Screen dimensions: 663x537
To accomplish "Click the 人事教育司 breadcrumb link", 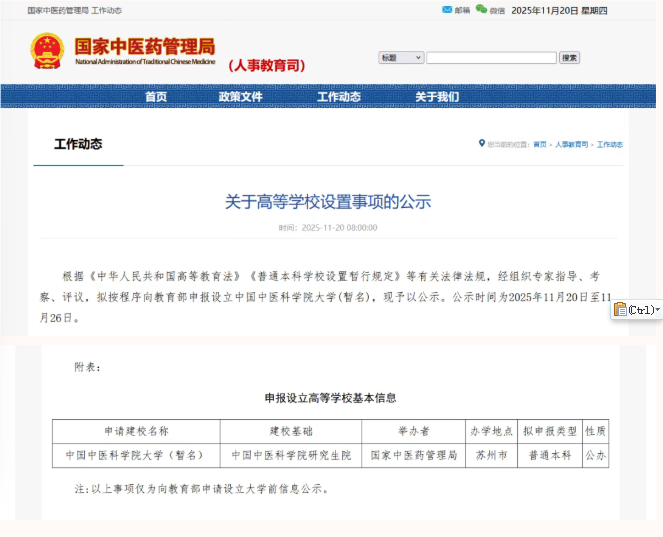I will pyautogui.click(x=572, y=145).
